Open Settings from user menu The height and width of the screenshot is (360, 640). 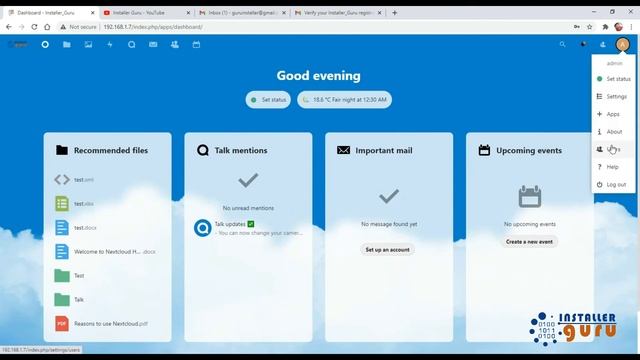613,96
